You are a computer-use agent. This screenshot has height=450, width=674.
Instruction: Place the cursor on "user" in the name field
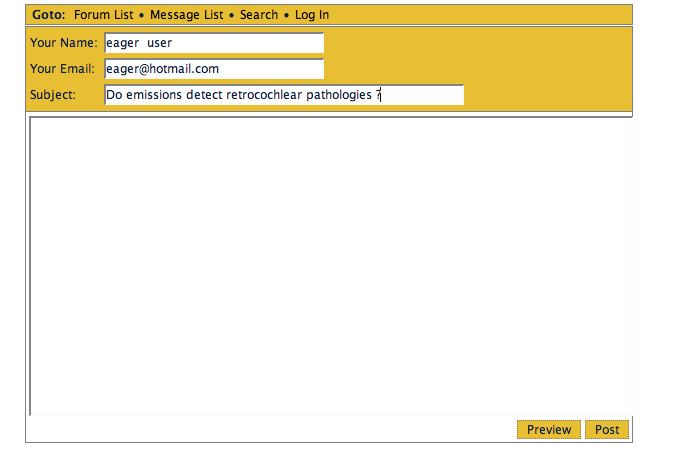[159, 43]
